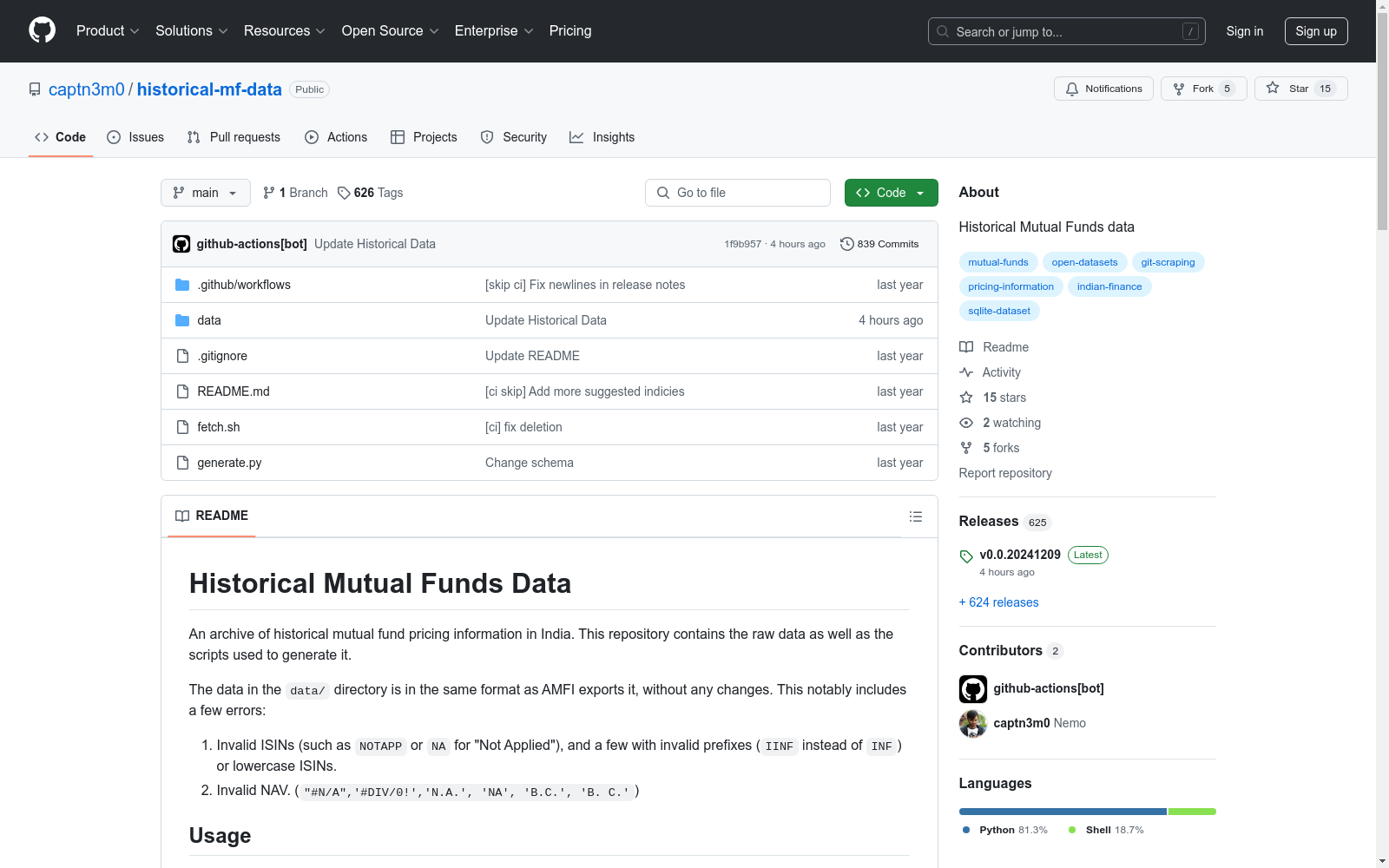Viewport: 1389px width, 868px height.
Task: Open the main branch selector dropdown
Action: click(206, 193)
